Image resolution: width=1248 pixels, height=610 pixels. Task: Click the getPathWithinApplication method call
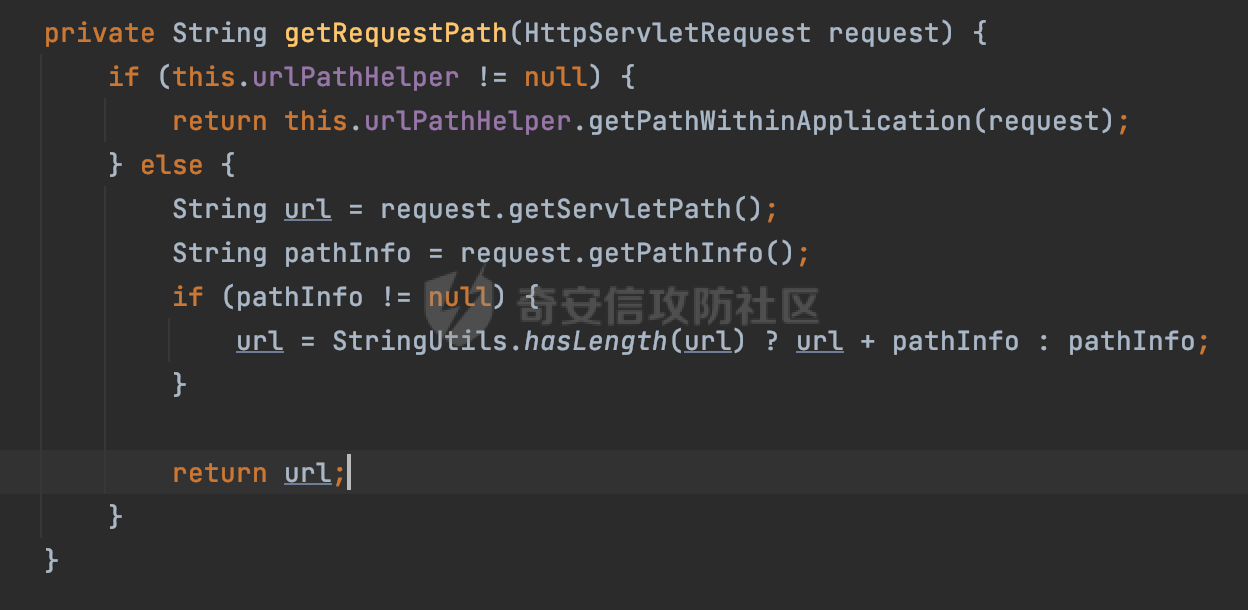click(x=780, y=121)
